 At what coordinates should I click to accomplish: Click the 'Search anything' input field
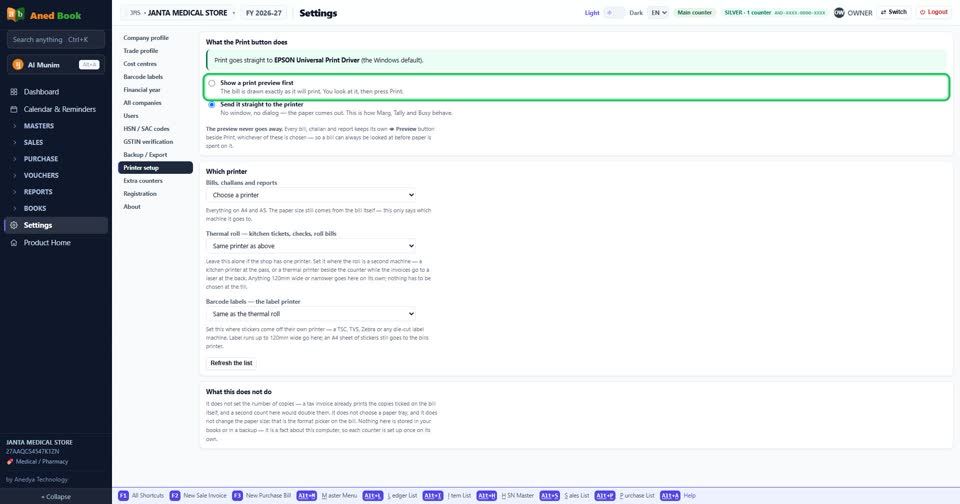pos(56,40)
